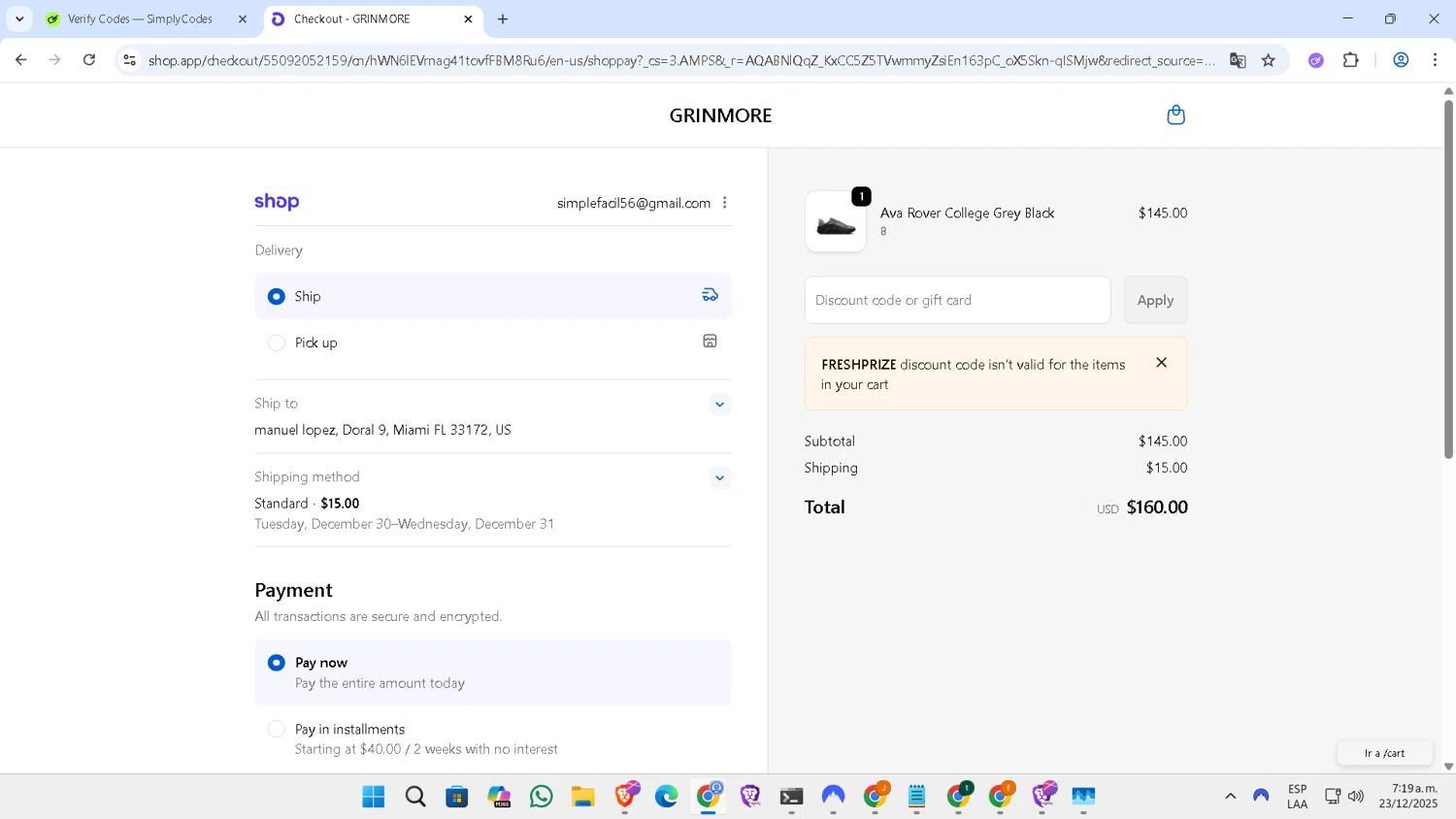Viewport: 1456px width, 819px height.
Task: Open a new browser tab
Action: [503, 19]
